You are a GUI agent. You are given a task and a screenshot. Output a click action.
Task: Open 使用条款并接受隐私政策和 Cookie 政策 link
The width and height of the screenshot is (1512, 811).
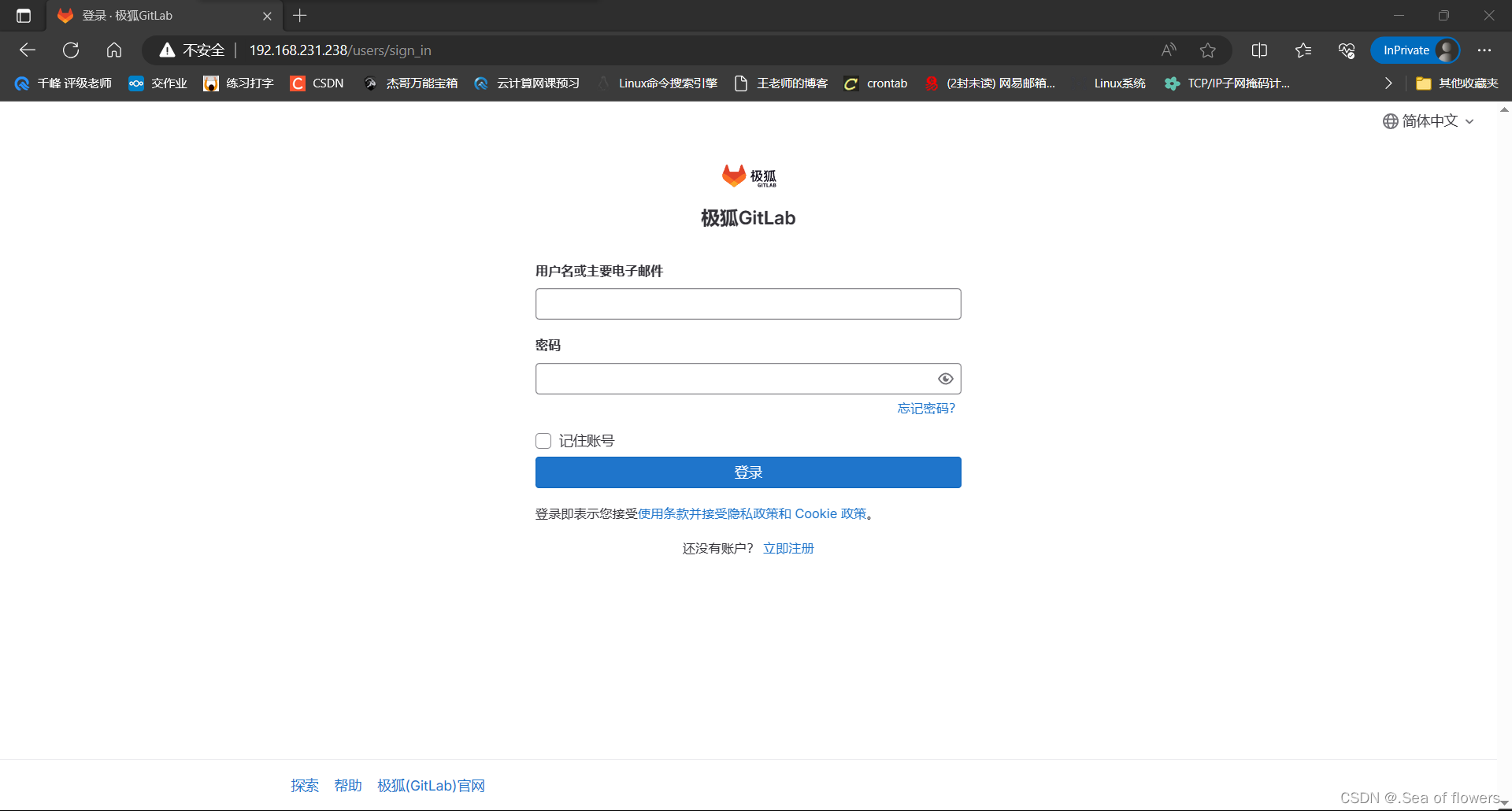click(x=752, y=514)
